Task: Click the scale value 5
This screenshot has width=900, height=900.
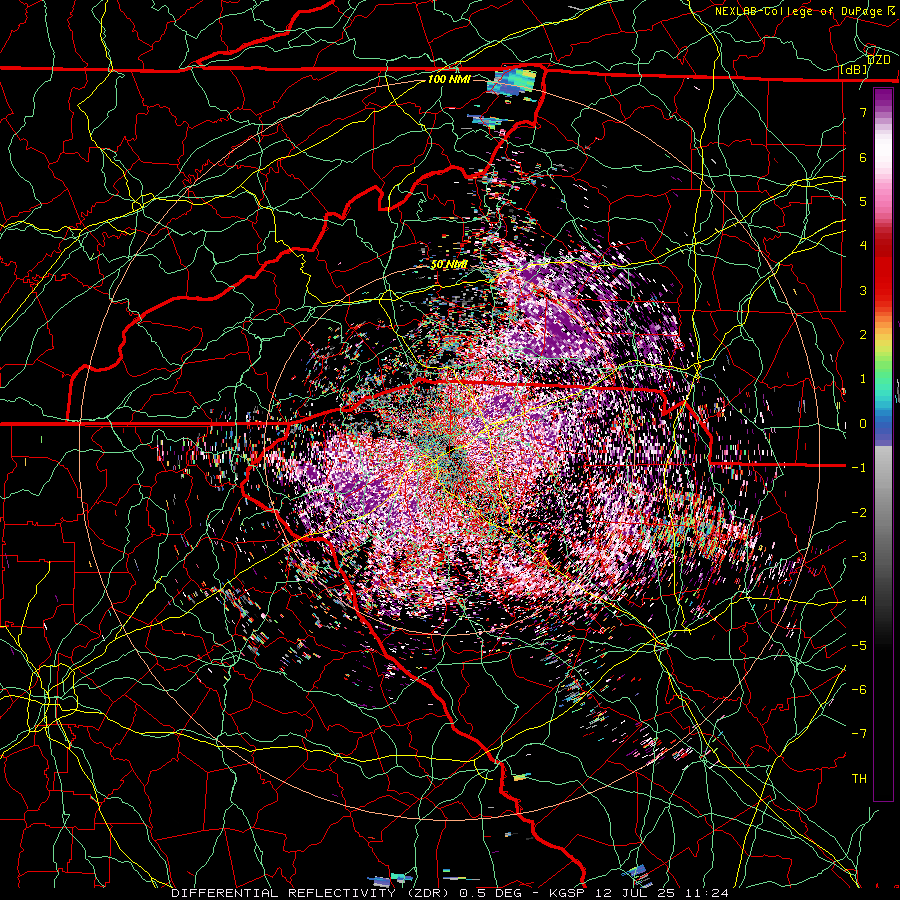Action: (863, 201)
